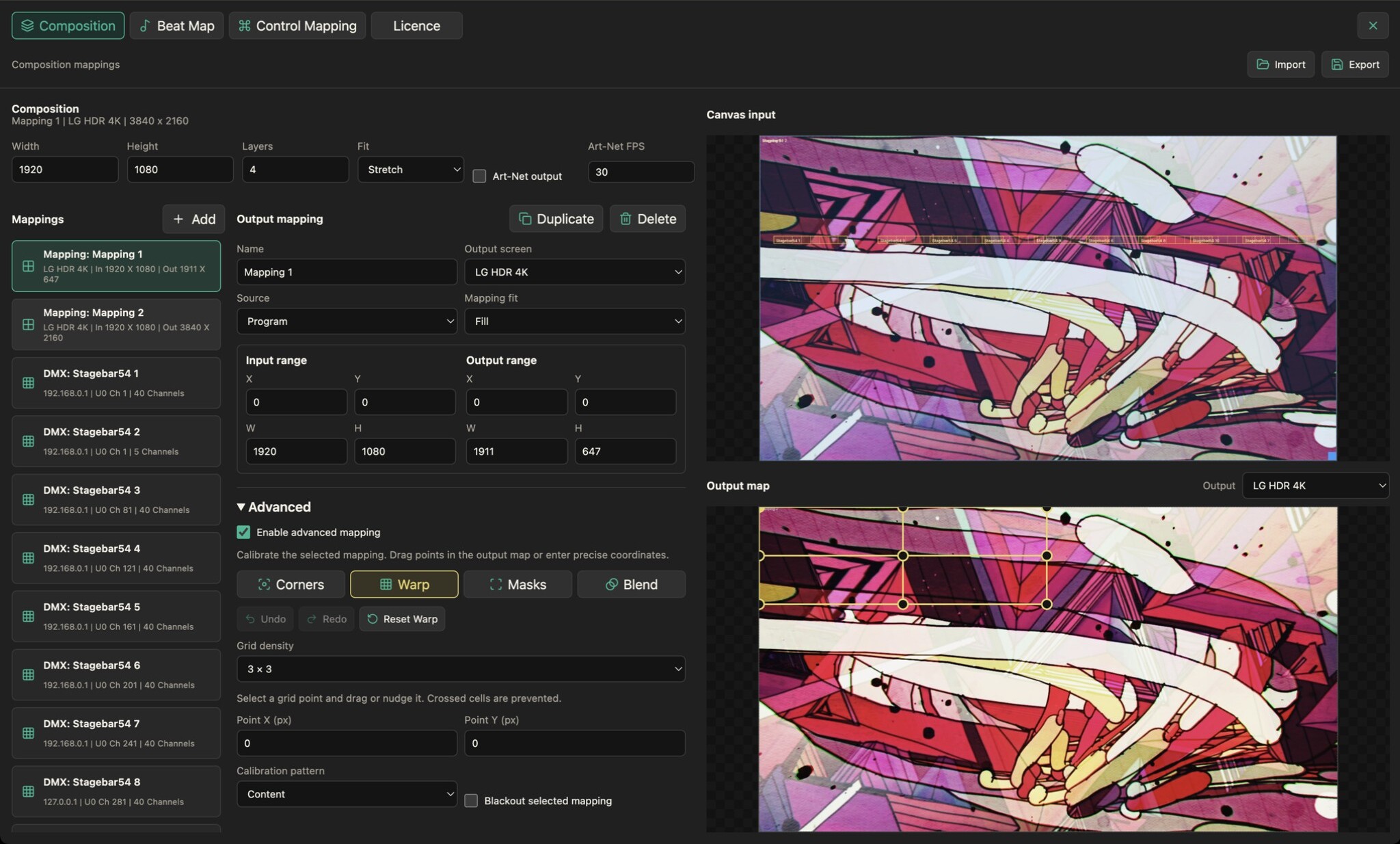Image resolution: width=1400 pixels, height=844 pixels.
Task: Click the Composition tab layers icon
Action: point(27,25)
